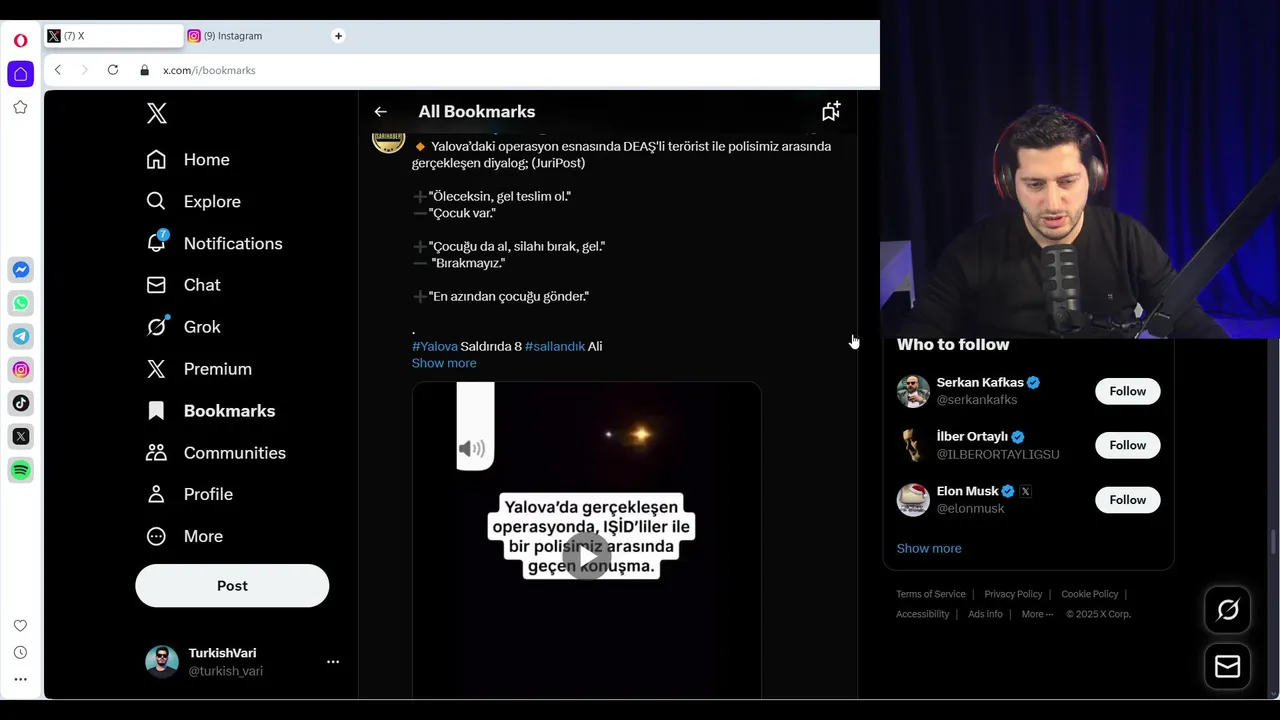Follow İlber Ortaylı
Viewport: 1280px width, 720px height.
[1127, 445]
